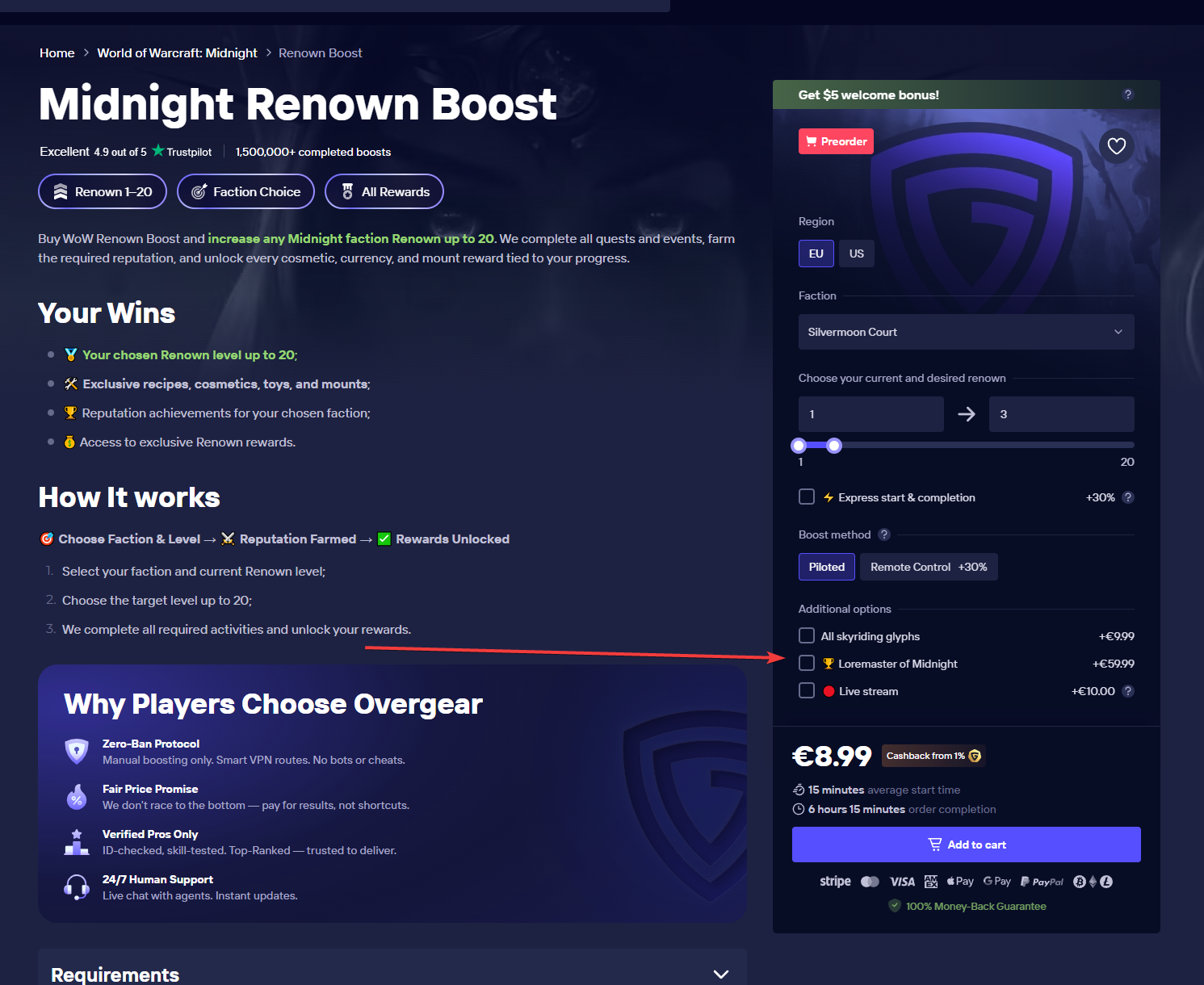Click the desired renown input field
The image size is (1204, 985).
[1062, 414]
